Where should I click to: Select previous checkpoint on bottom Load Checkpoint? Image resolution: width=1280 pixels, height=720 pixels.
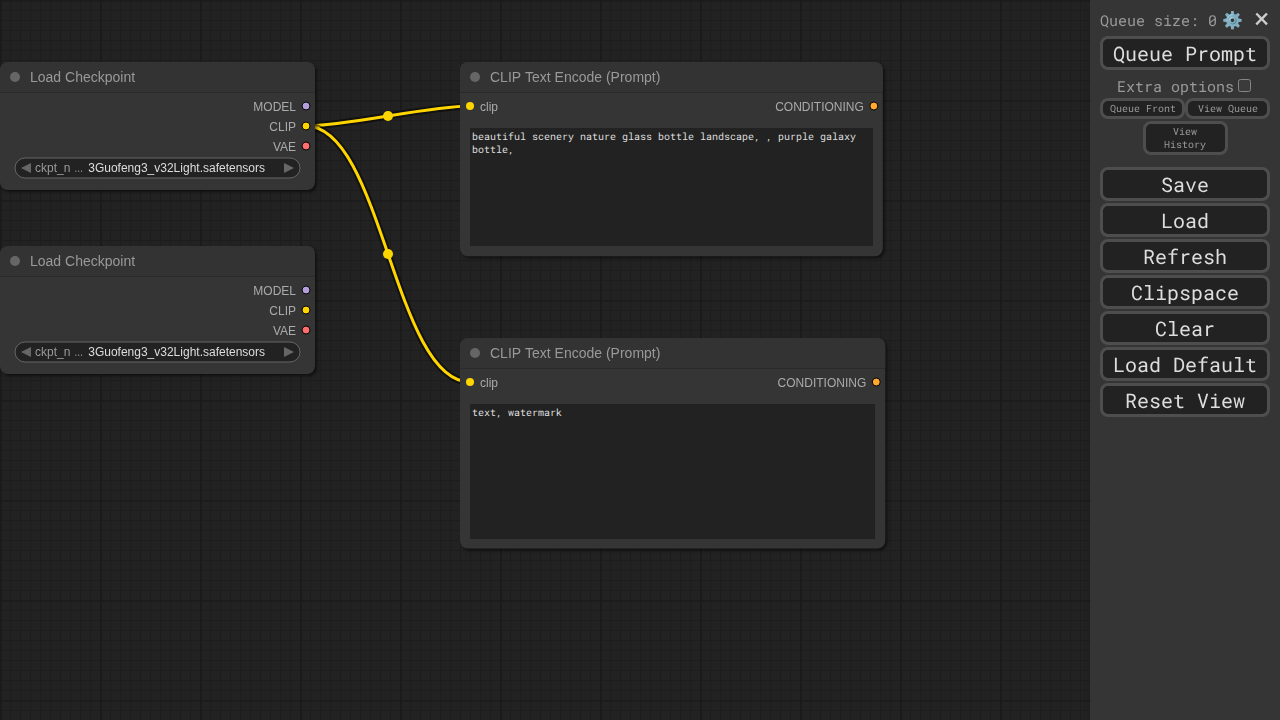click(26, 352)
